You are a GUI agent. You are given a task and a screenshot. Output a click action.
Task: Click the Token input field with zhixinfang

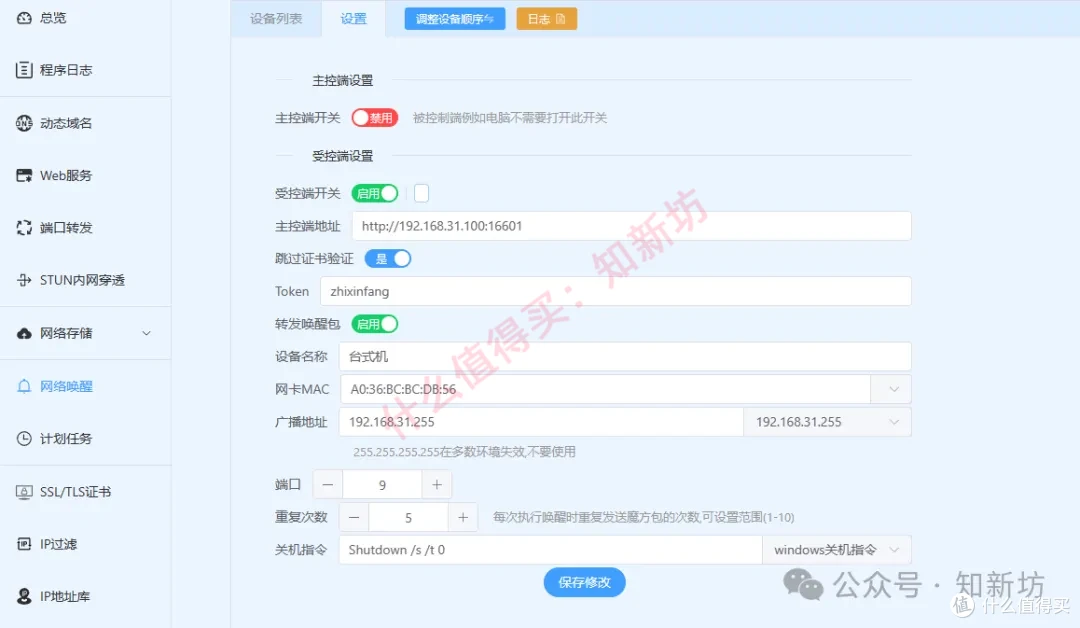pos(616,291)
